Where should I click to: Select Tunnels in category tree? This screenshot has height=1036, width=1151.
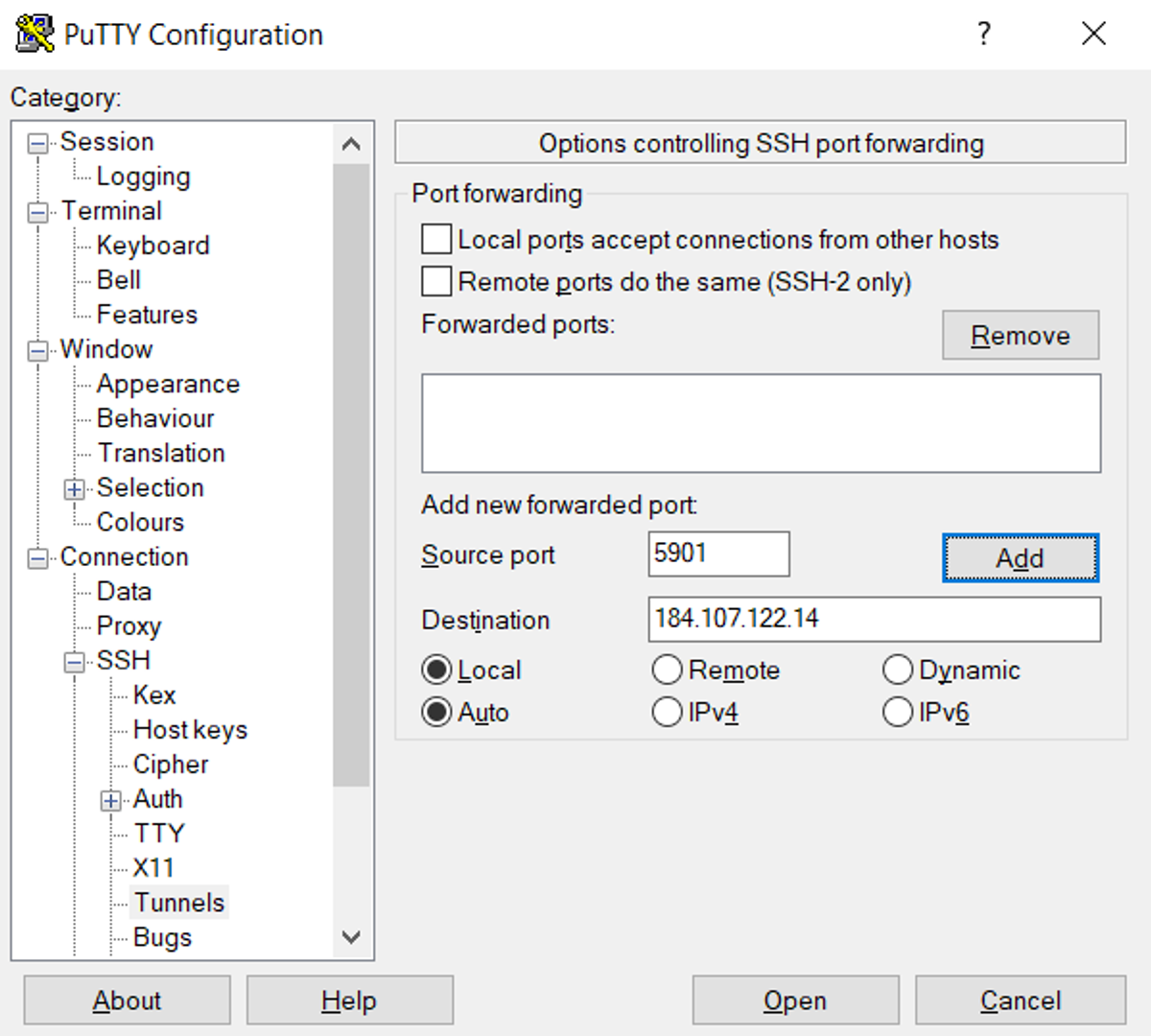(179, 902)
